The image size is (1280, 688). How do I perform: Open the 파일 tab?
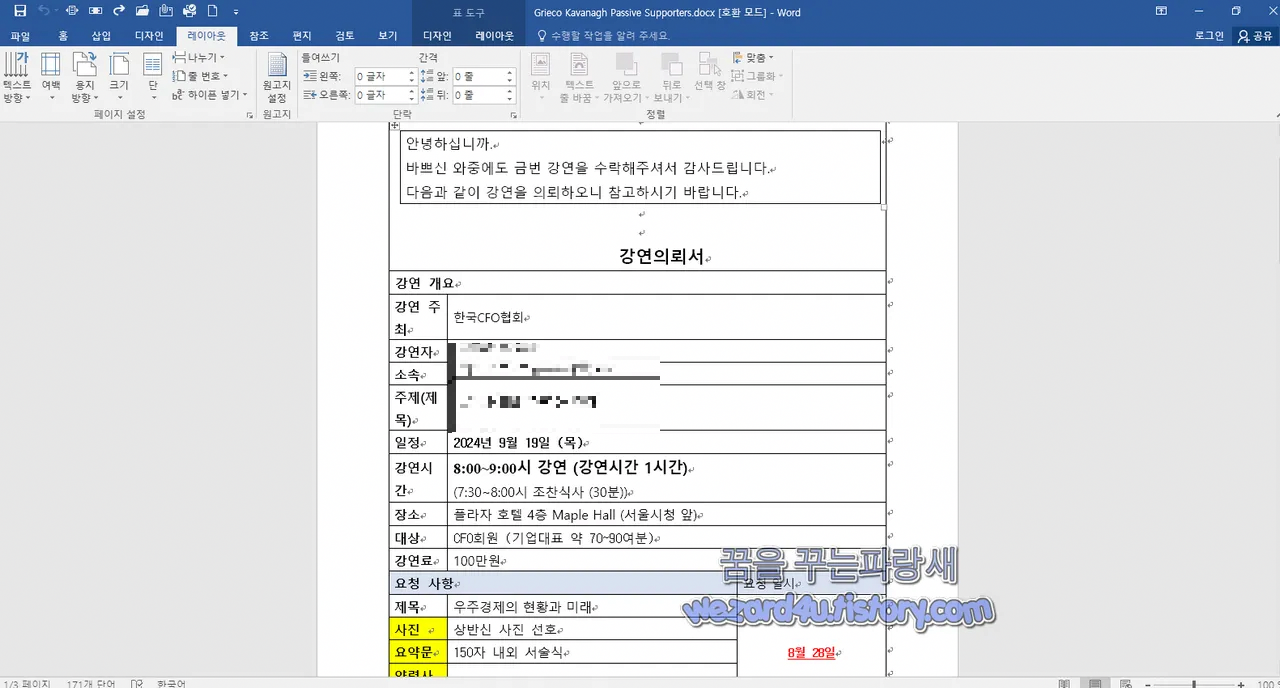(x=20, y=36)
